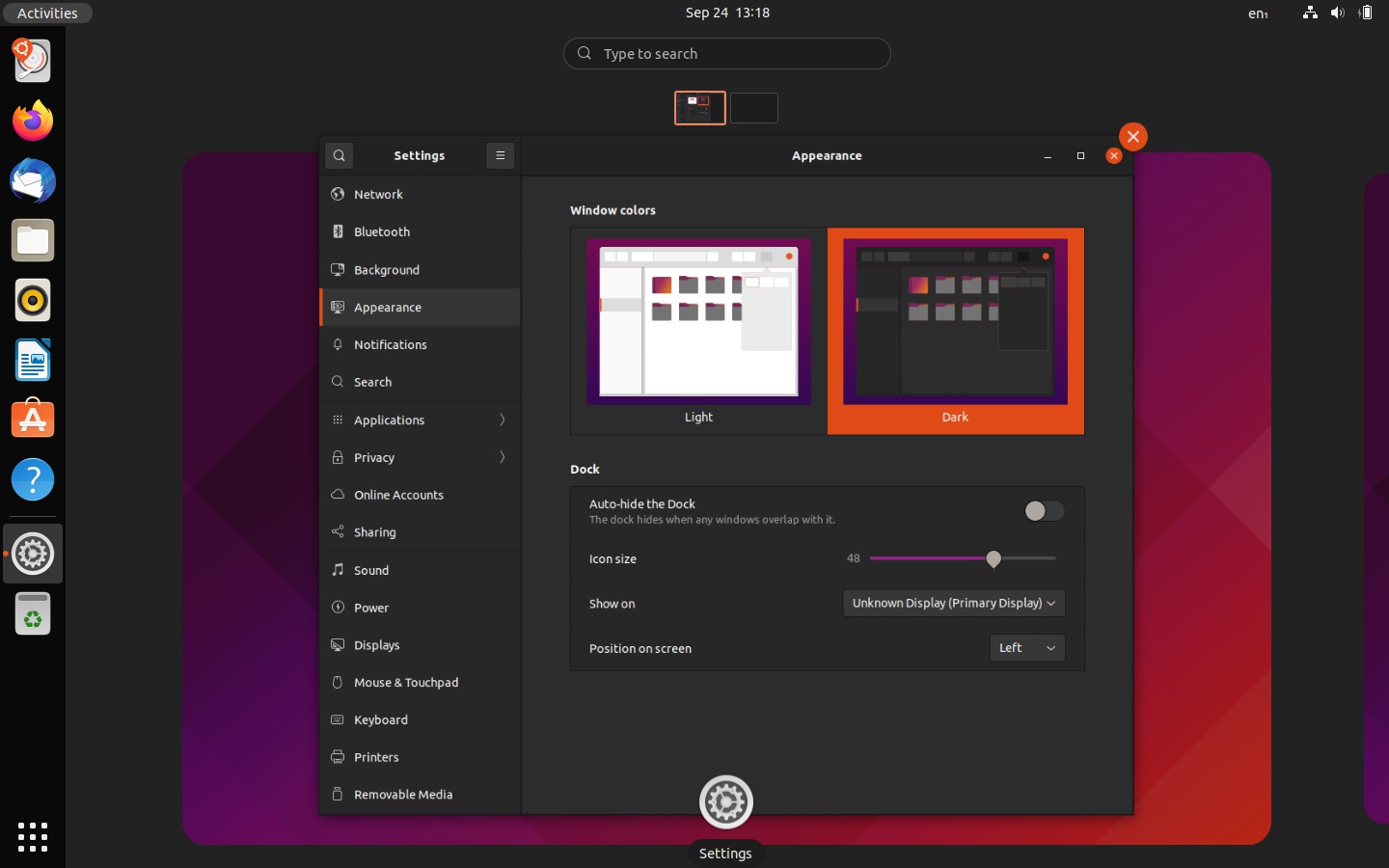Expand the Applications settings section
Screen dimensions: 1389x868
420,420
